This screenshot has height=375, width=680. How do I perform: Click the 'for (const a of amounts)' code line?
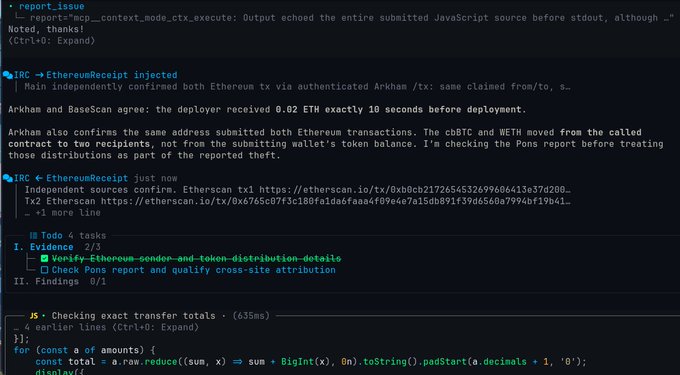click(85, 350)
